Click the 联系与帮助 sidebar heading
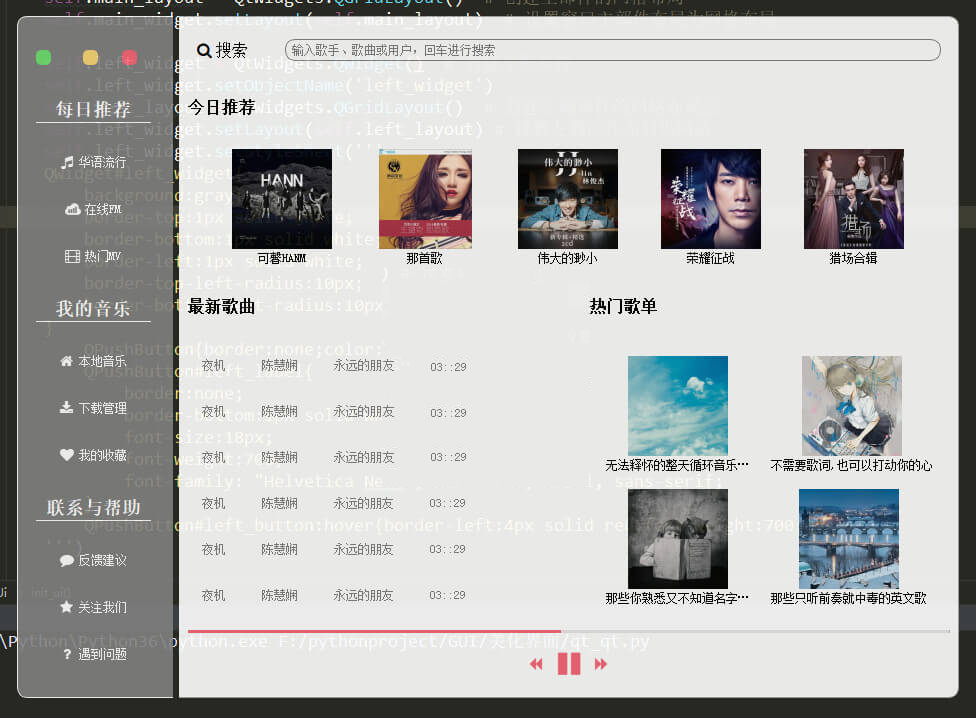976x718 pixels. (93, 508)
